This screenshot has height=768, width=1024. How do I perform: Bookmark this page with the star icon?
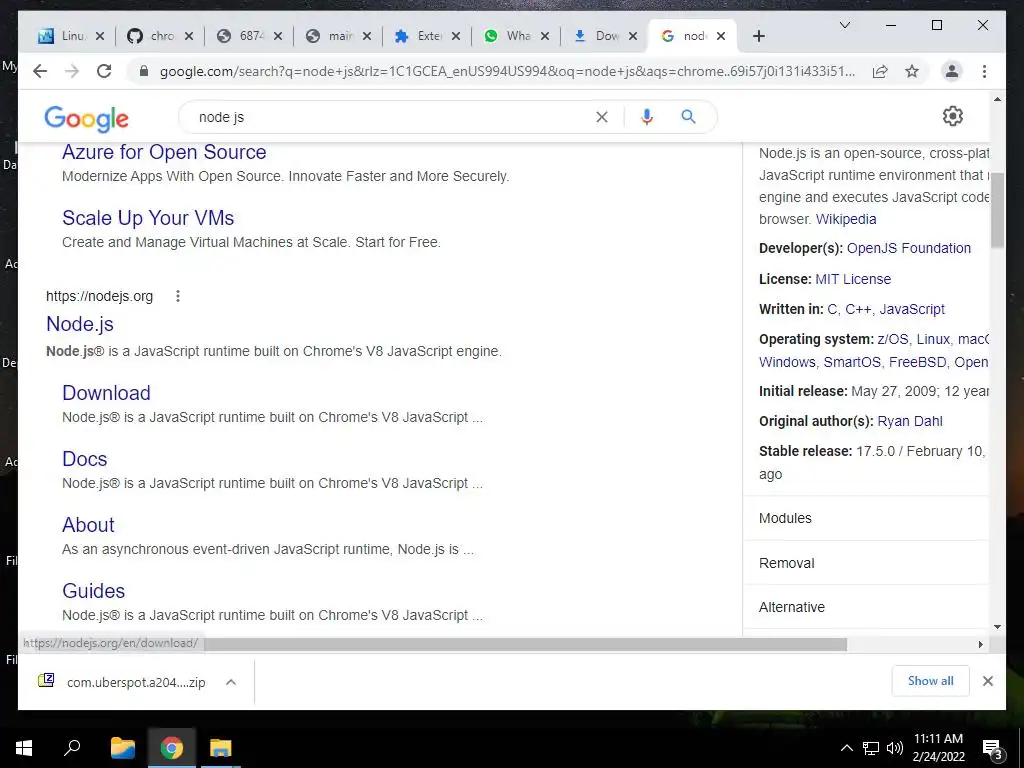[x=912, y=71]
